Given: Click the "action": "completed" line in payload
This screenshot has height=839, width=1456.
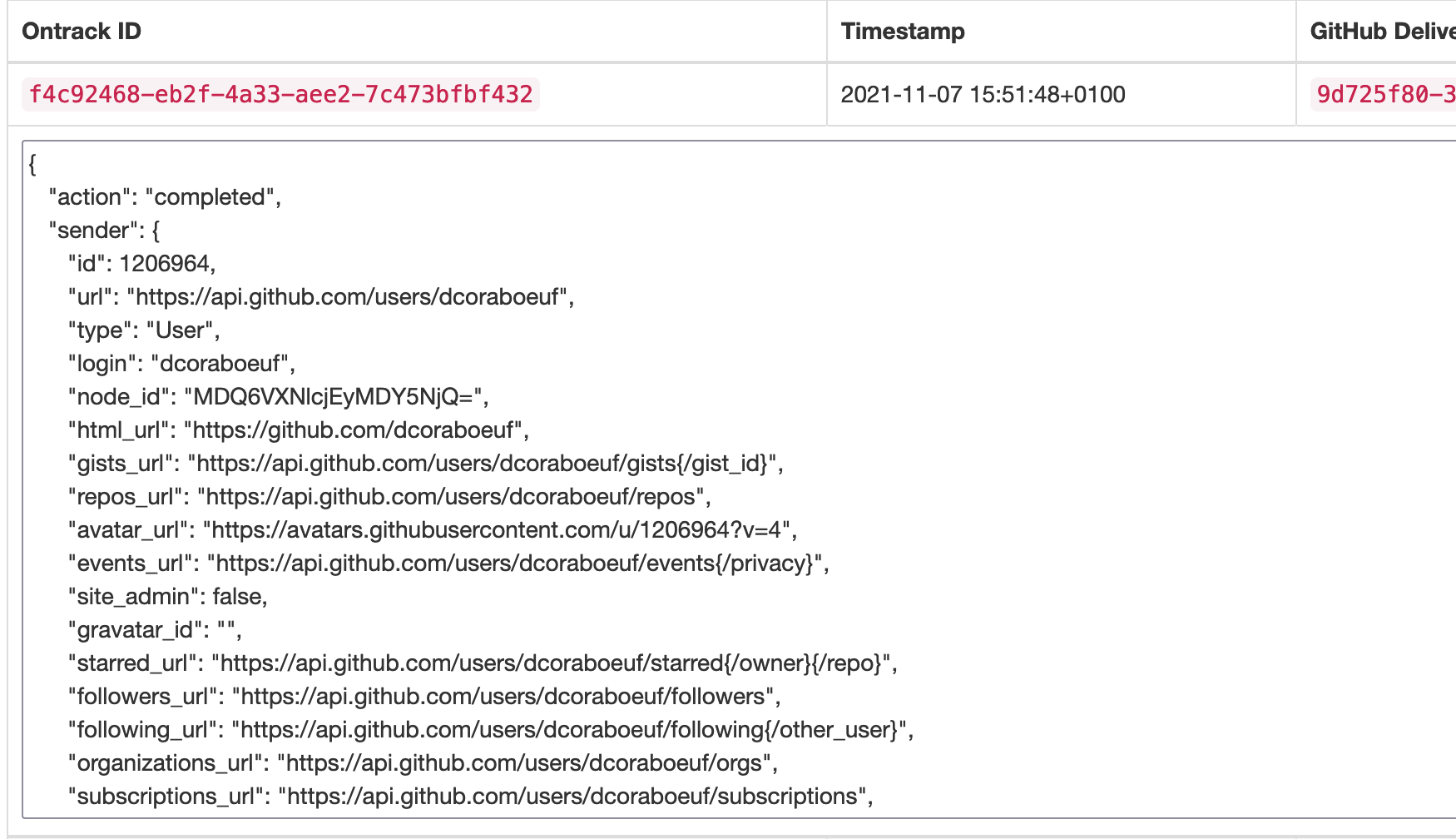Looking at the screenshot, I should coord(165,197).
